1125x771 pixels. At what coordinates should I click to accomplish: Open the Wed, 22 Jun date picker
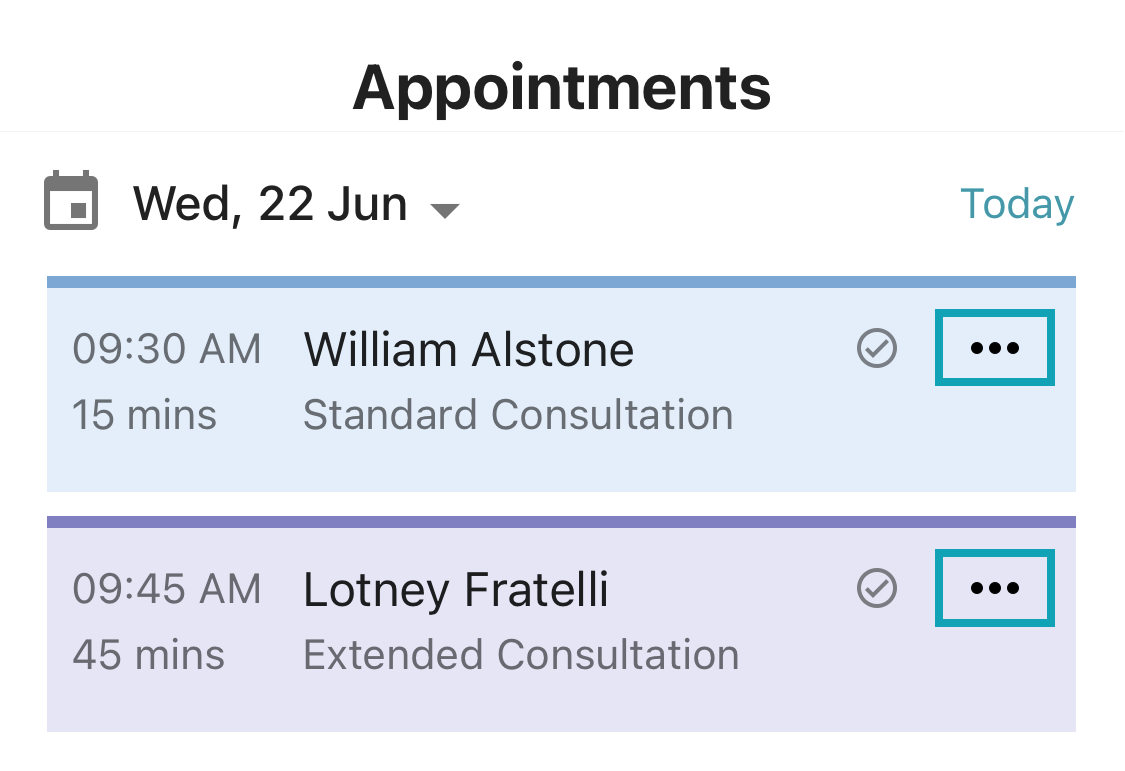pyautogui.click(x=270, y=204)
